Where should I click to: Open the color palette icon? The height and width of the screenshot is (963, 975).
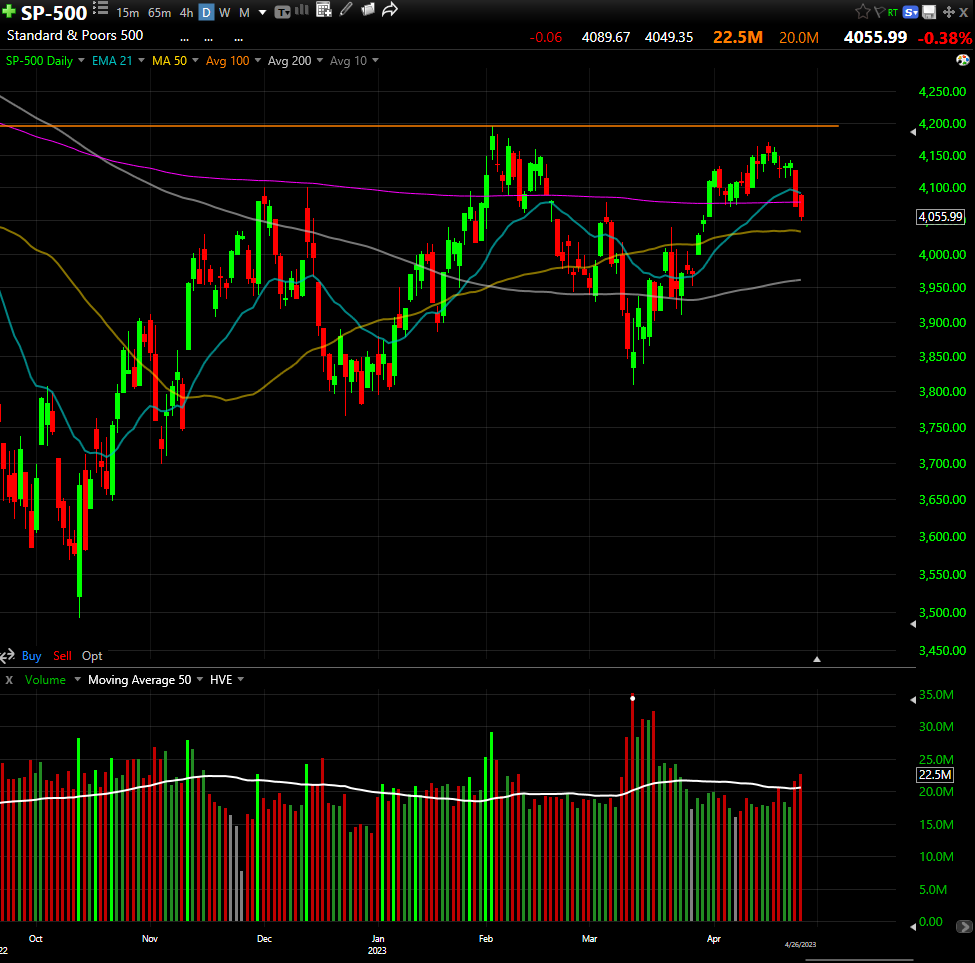tap(963, 60)
